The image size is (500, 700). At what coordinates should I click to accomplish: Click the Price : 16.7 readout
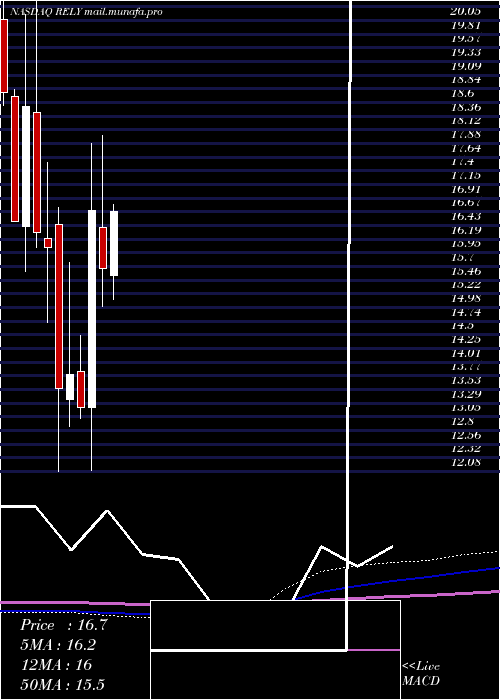64,625
